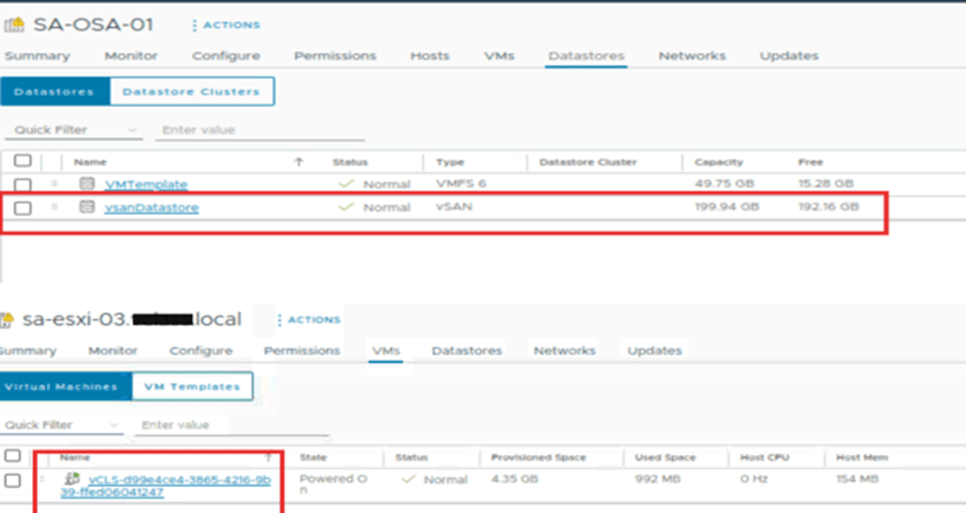Click the vCLS virtual machine icon
Image resolution: width=966 pixels, height=513 pixels.
click(x=72, y=479)
